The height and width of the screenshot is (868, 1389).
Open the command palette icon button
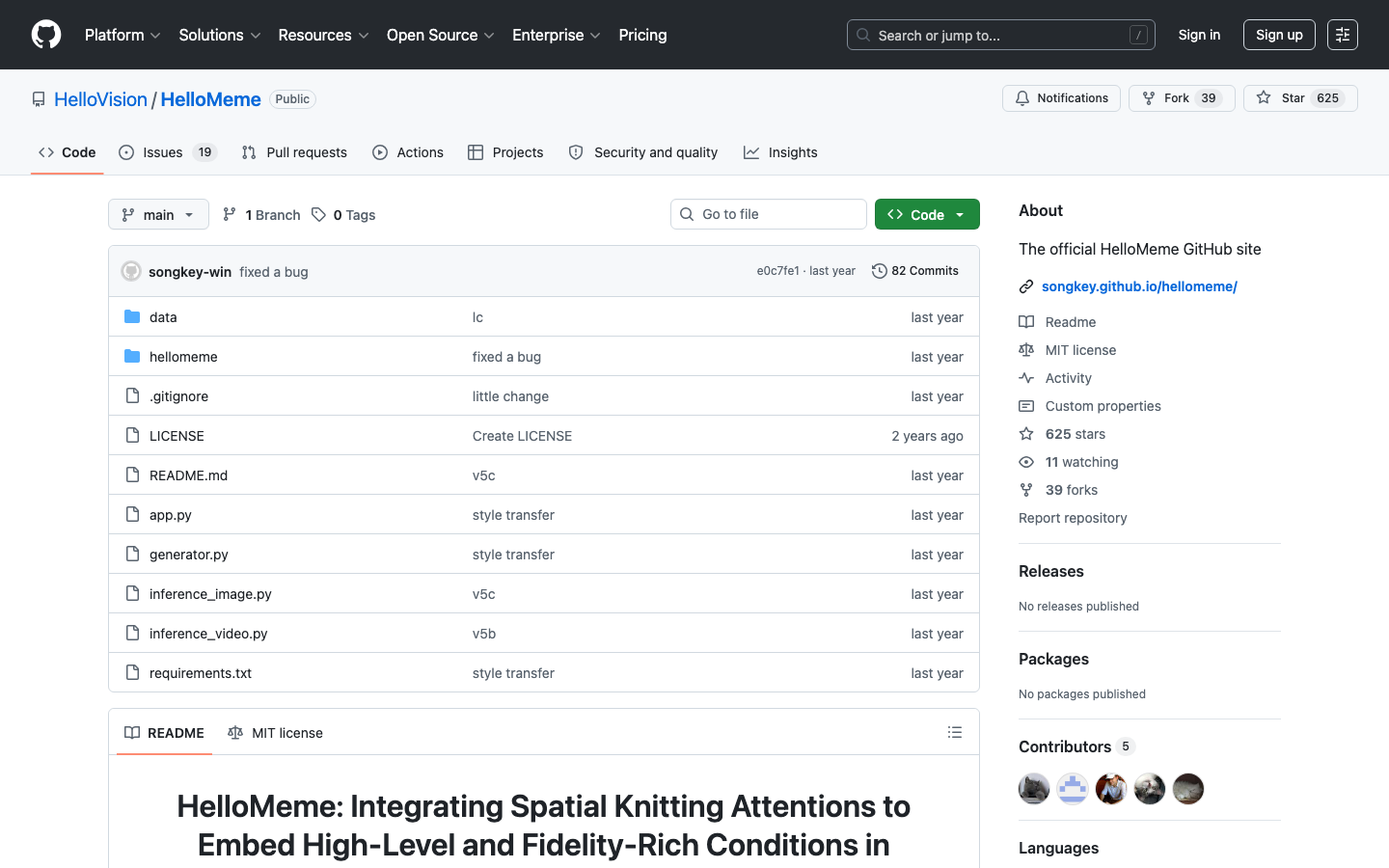click(x=1343, y=35)
